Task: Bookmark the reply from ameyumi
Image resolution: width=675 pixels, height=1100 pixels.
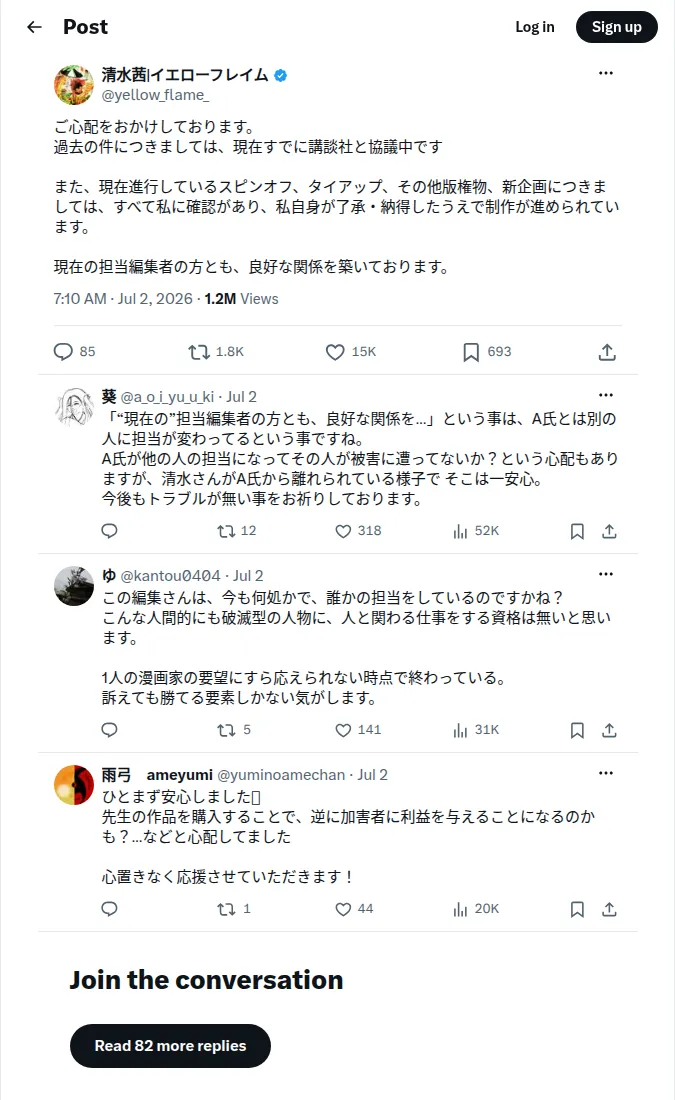Action: click(577, 909)
